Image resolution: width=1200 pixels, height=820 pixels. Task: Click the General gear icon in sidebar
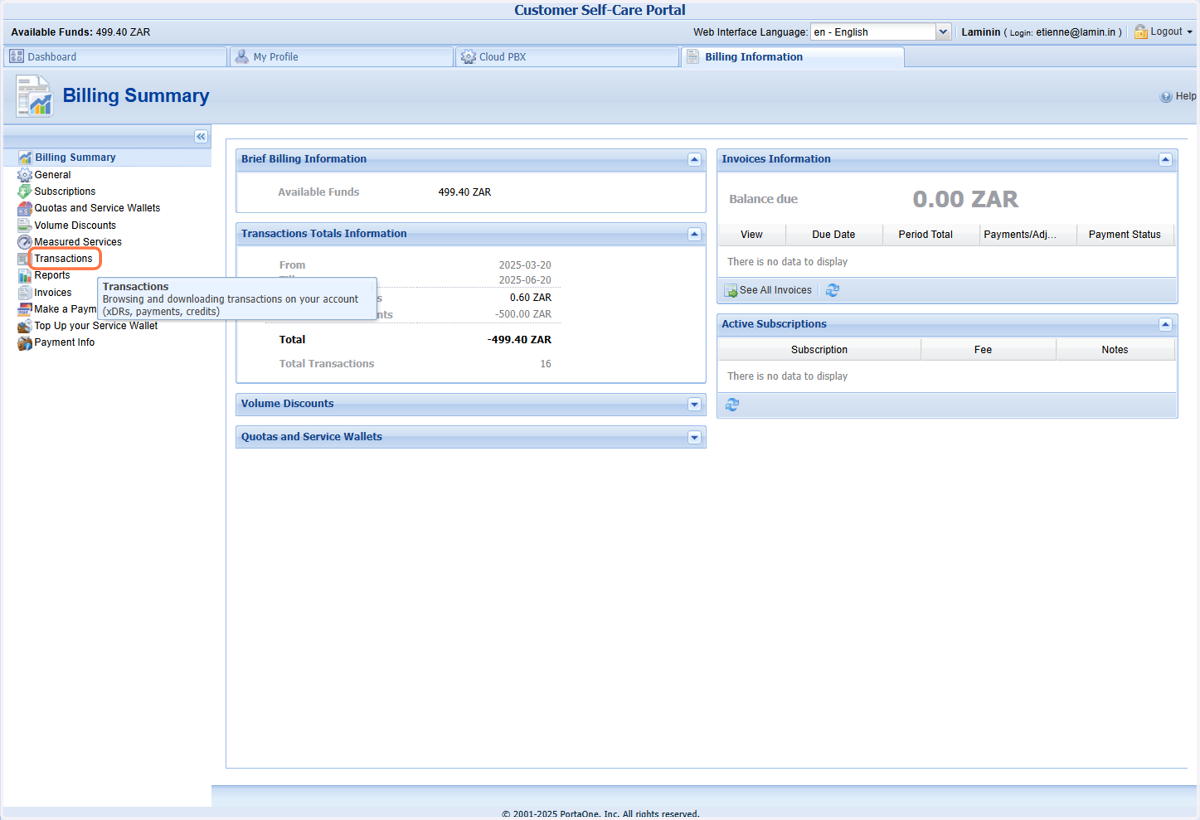tap(25, 175)
